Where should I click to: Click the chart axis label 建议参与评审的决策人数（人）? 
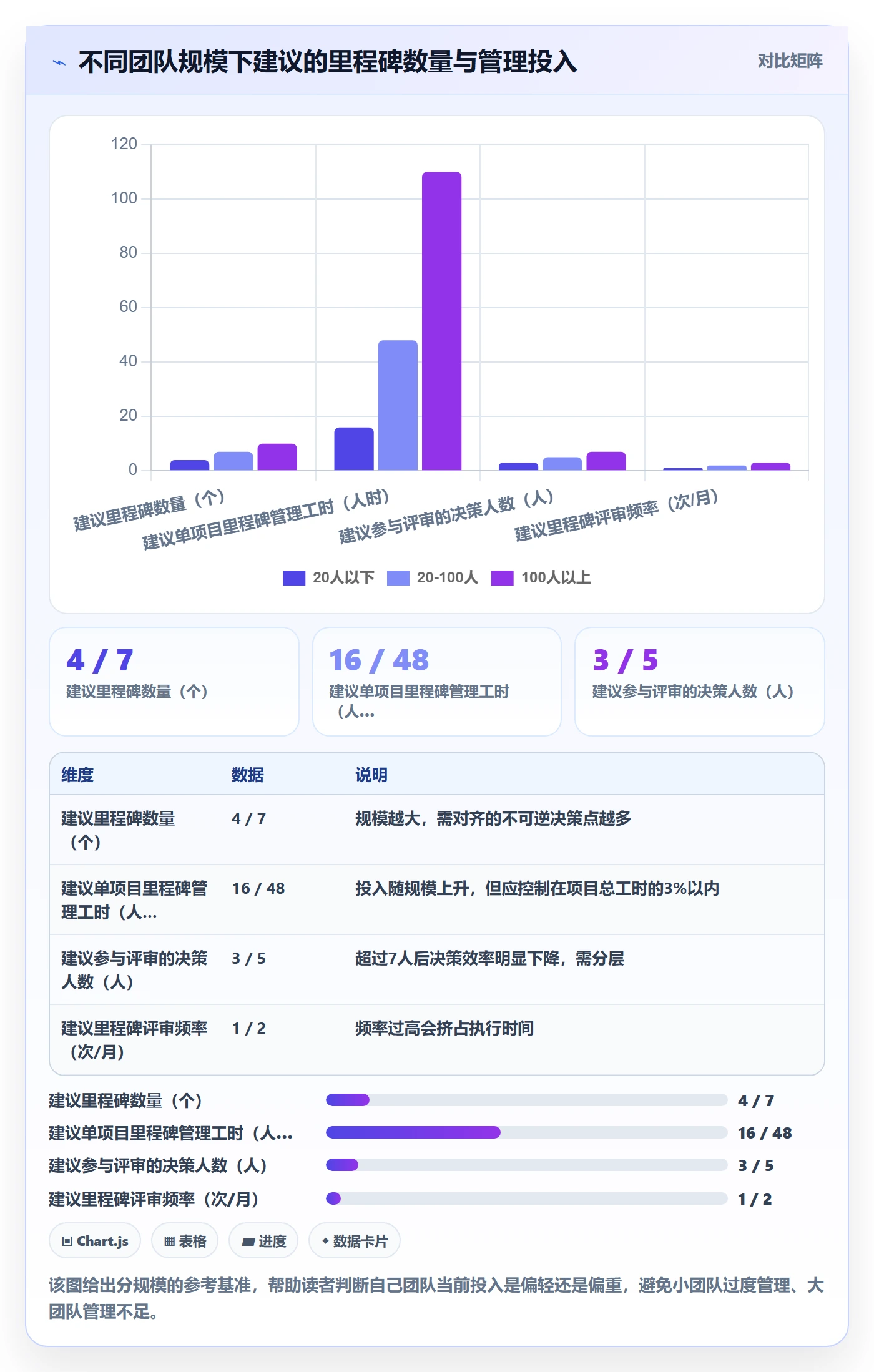446,516
